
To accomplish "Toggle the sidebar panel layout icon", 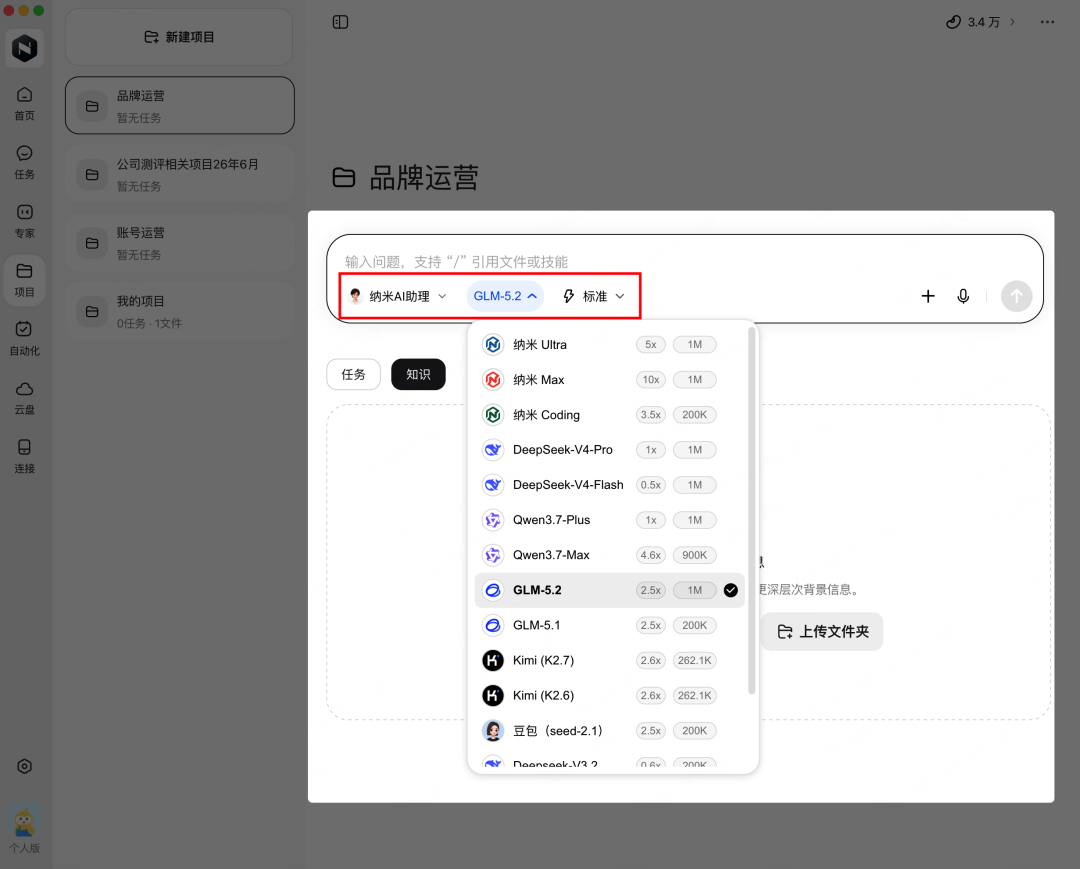I will [340, 22].
